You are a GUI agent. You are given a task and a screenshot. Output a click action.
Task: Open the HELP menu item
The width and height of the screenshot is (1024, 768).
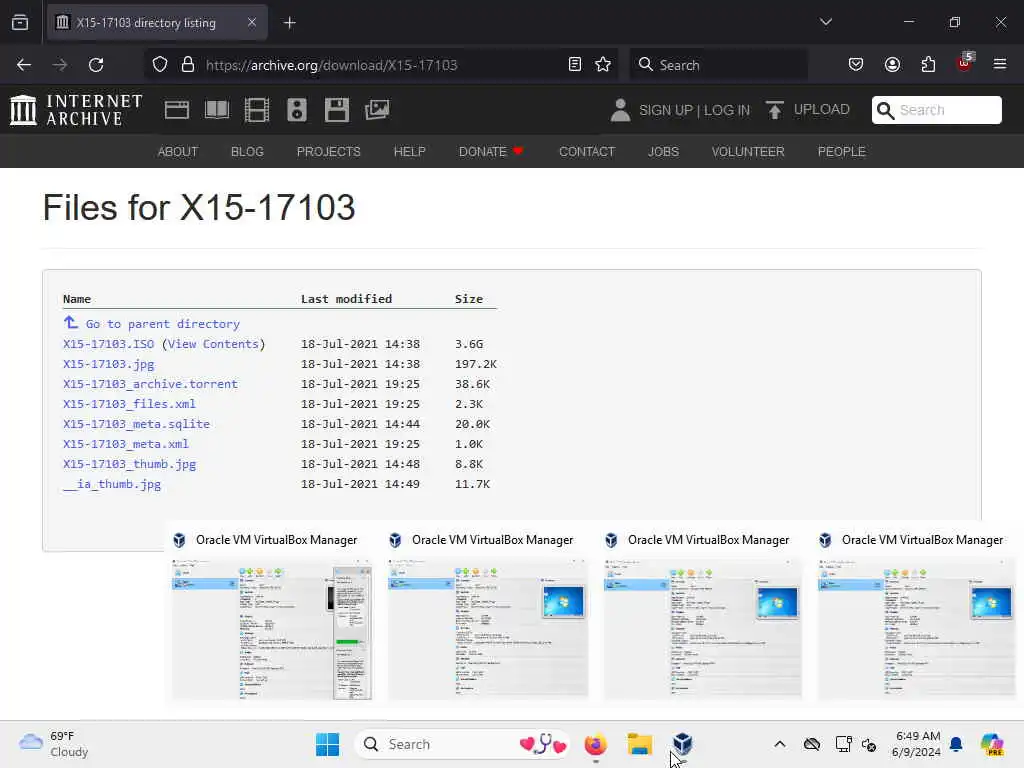(x=409, y=152)
